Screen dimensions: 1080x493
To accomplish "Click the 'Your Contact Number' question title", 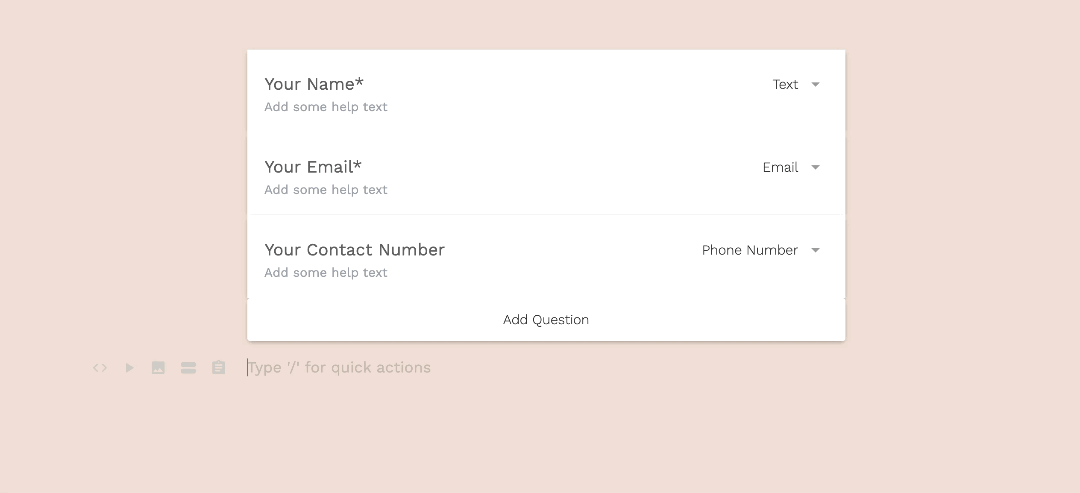I will coord(354,250).
